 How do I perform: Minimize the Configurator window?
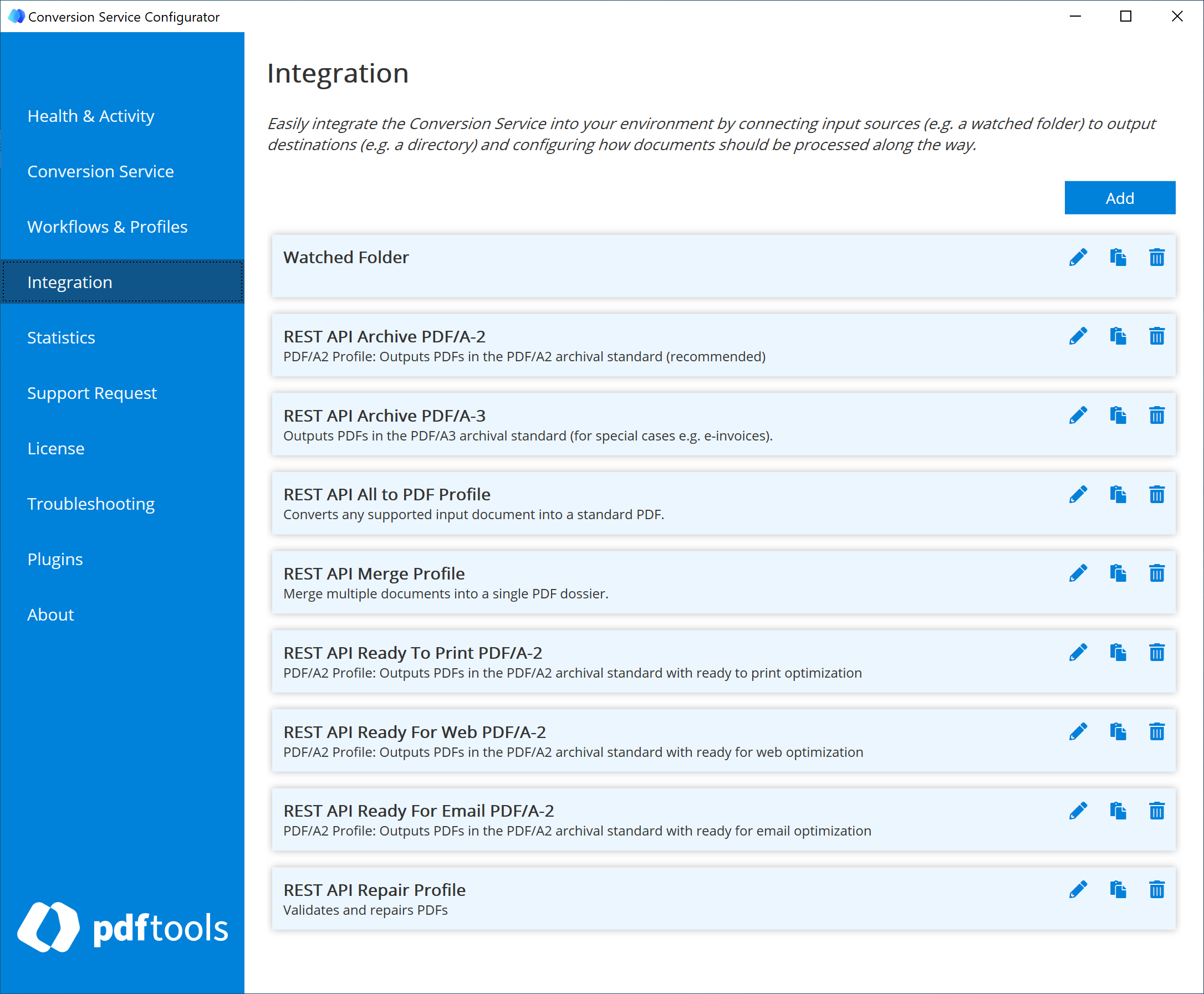pos(1075,16)
